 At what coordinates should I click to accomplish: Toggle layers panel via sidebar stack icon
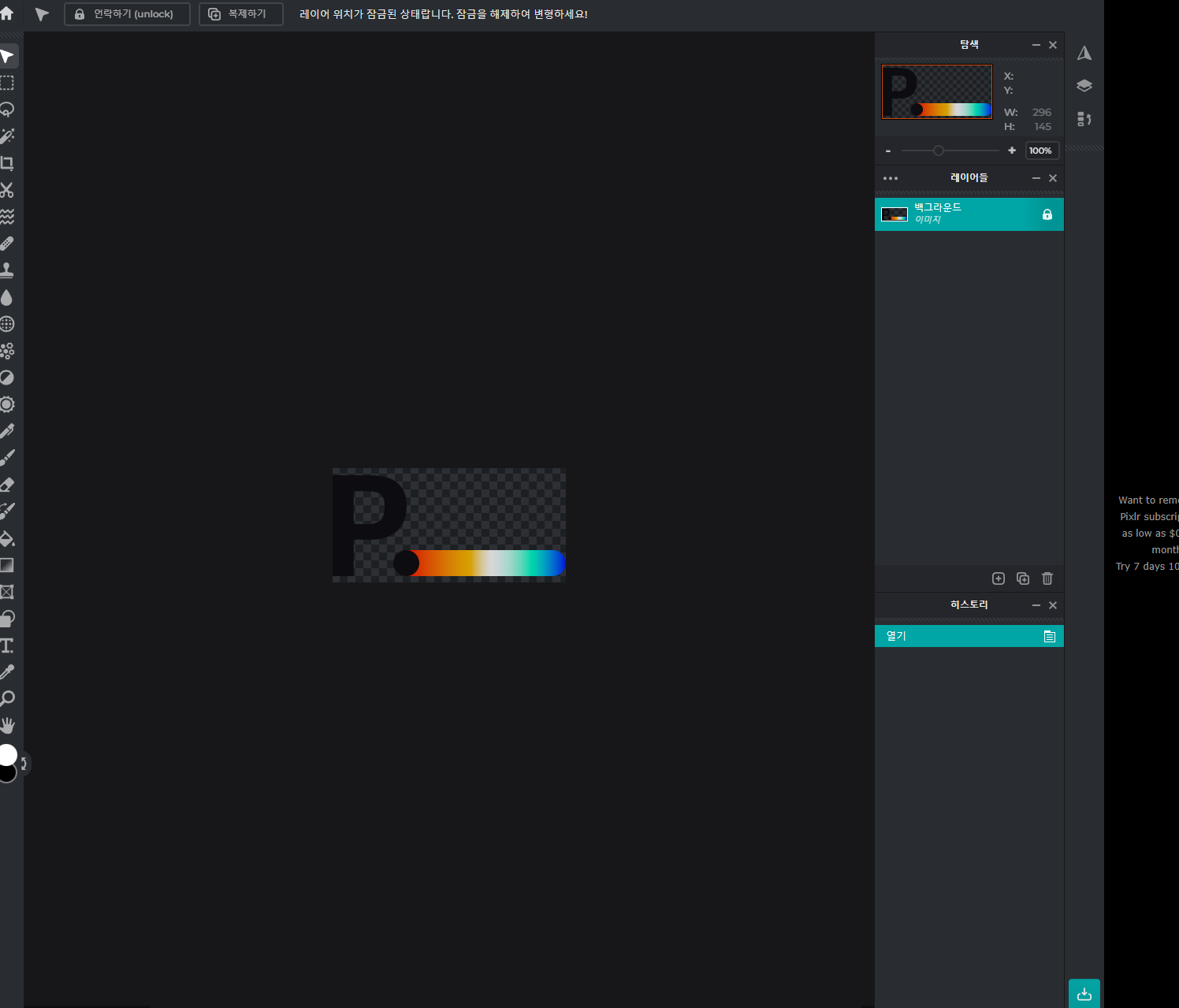coord(1084,86)
